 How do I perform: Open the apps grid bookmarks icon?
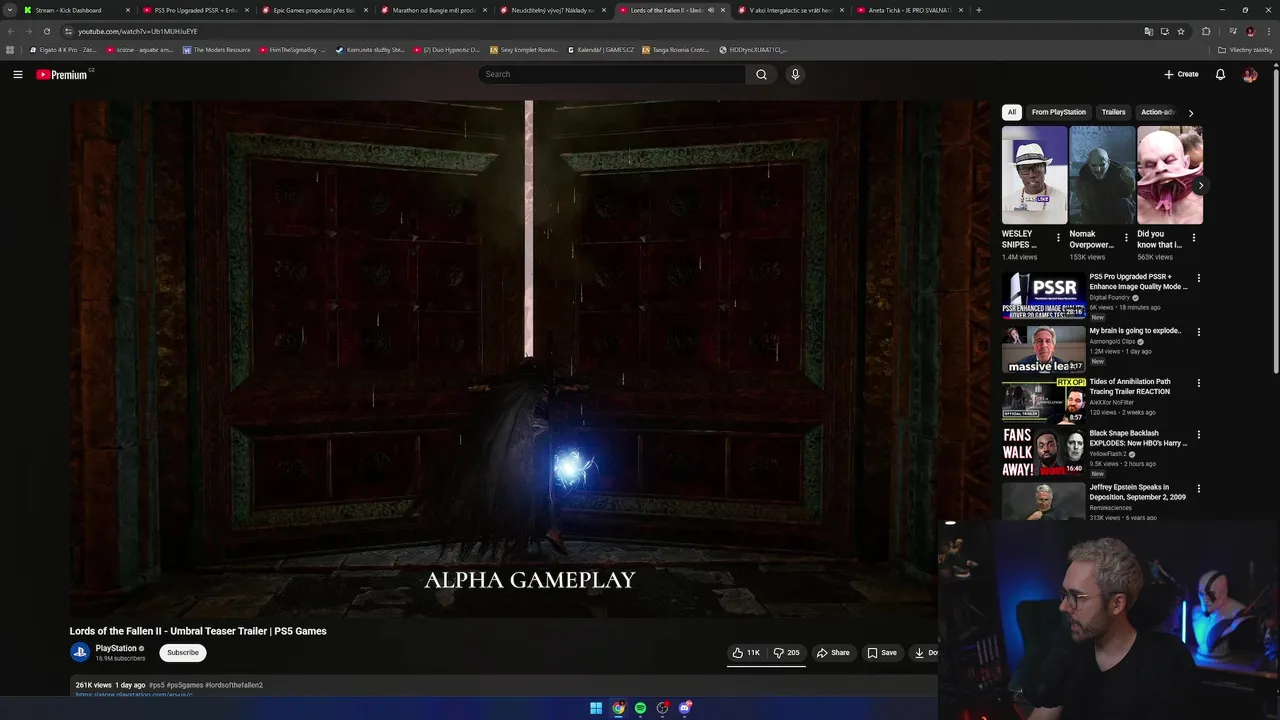coord(10,49)
